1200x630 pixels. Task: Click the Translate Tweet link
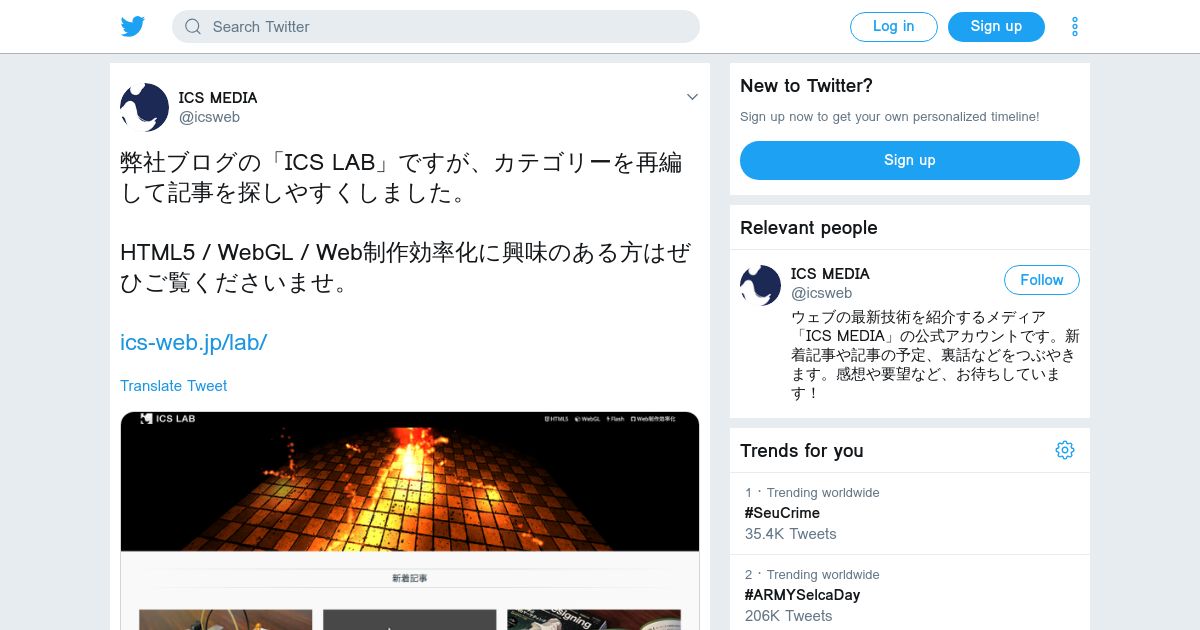pyautogui.click(x=173, y=386)
